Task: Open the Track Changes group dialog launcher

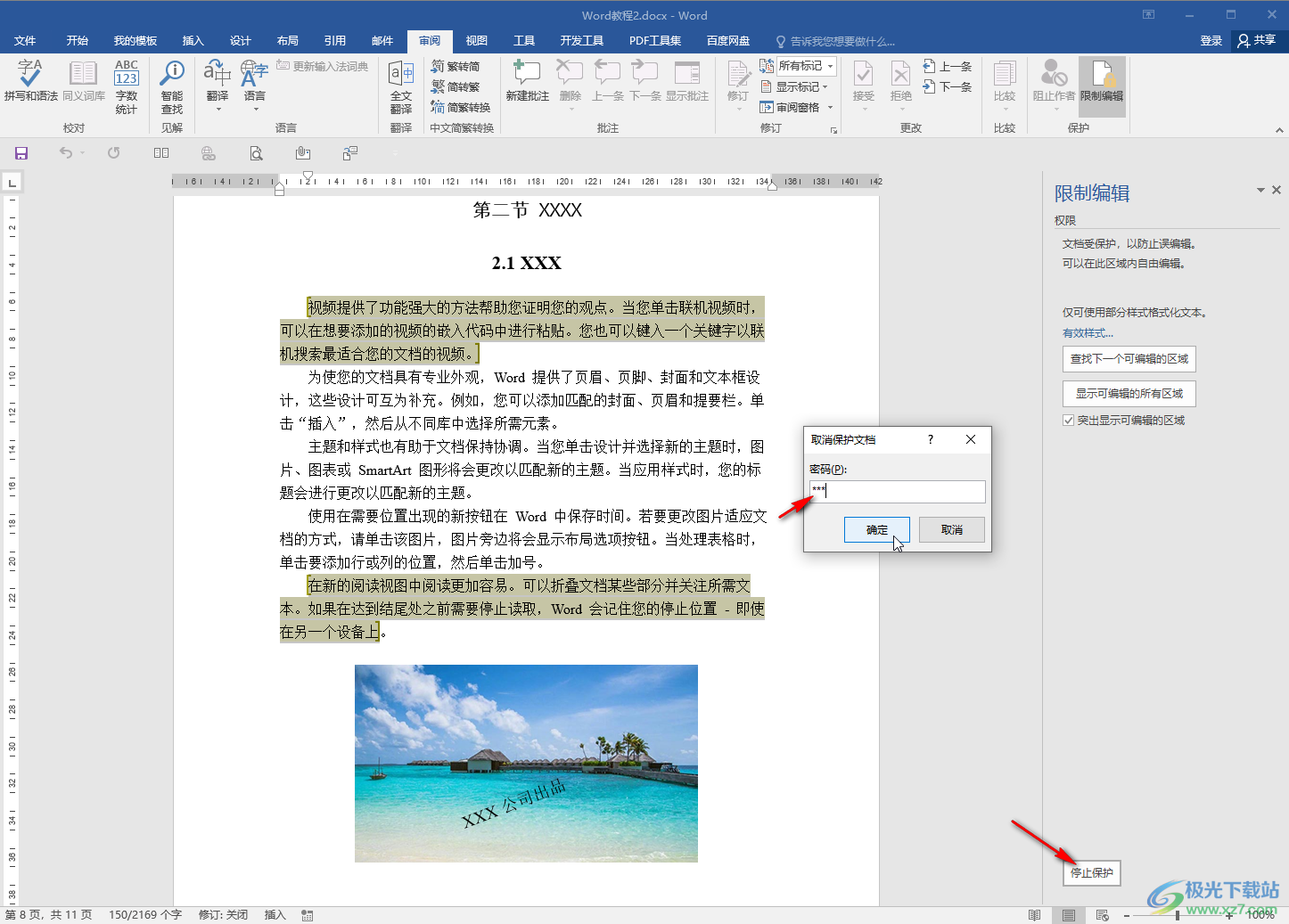Action: (834, 130)
